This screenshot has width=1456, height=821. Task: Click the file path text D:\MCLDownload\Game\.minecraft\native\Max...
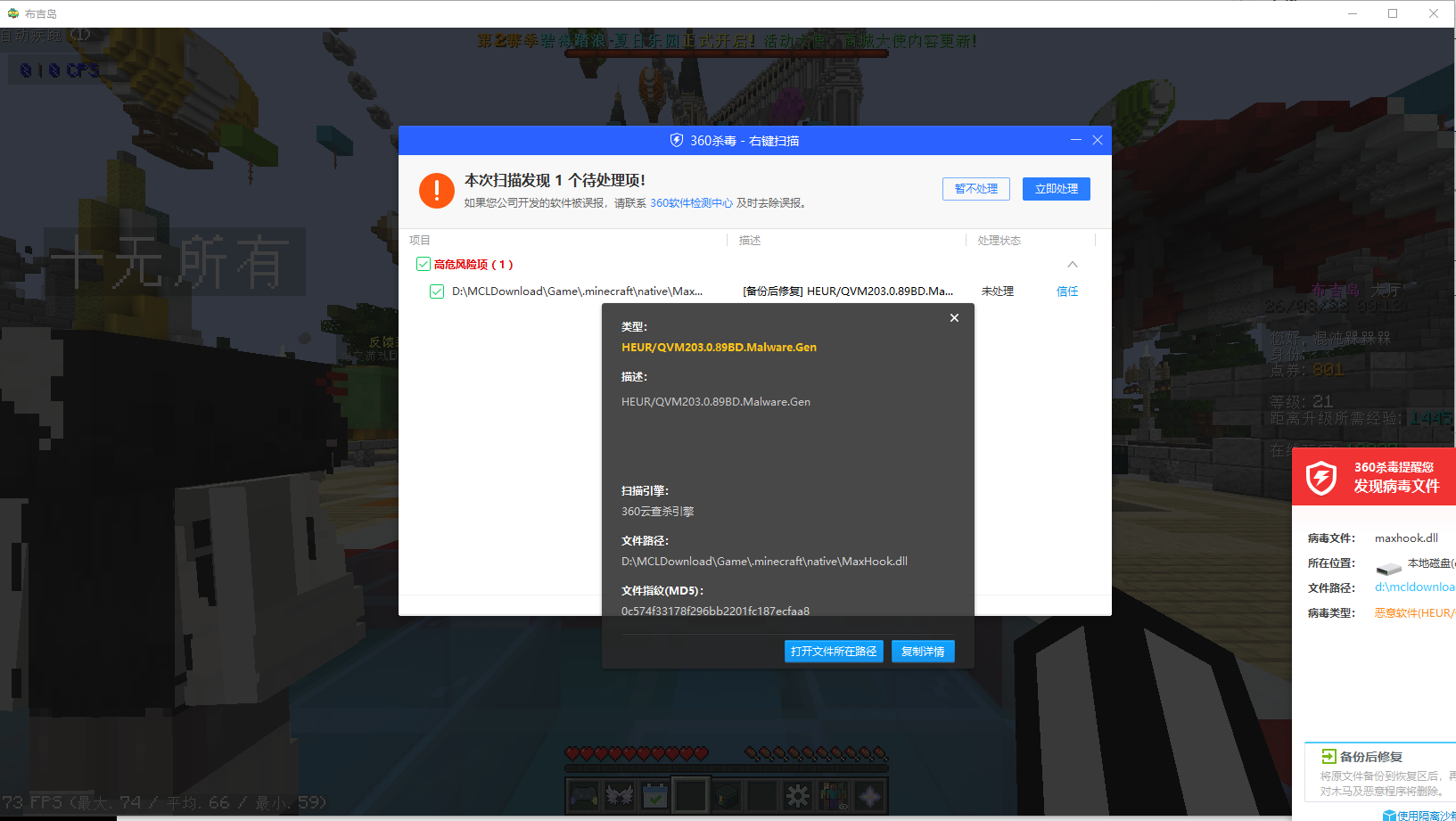click(x=577, y=291)
